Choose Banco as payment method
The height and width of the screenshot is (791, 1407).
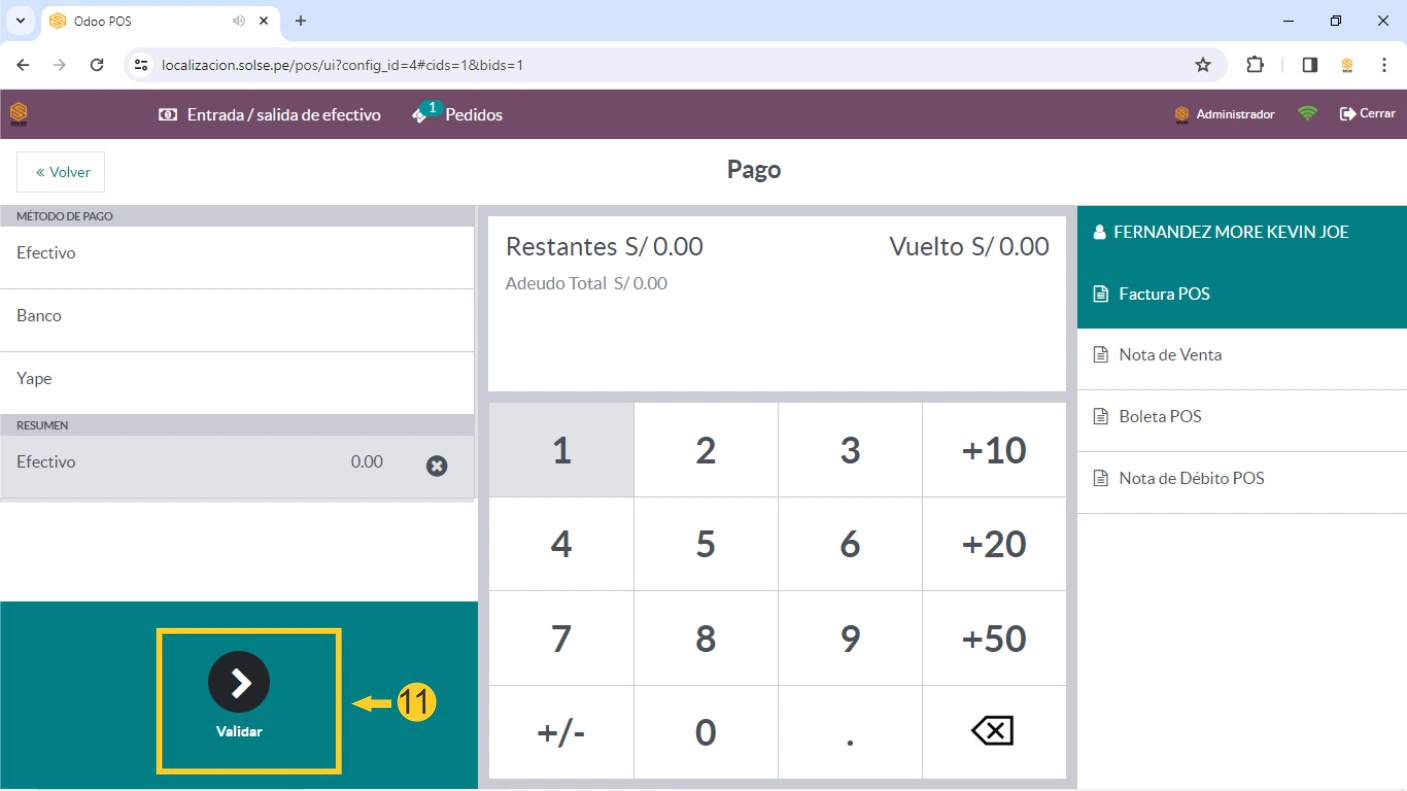(x=39, y=316)
